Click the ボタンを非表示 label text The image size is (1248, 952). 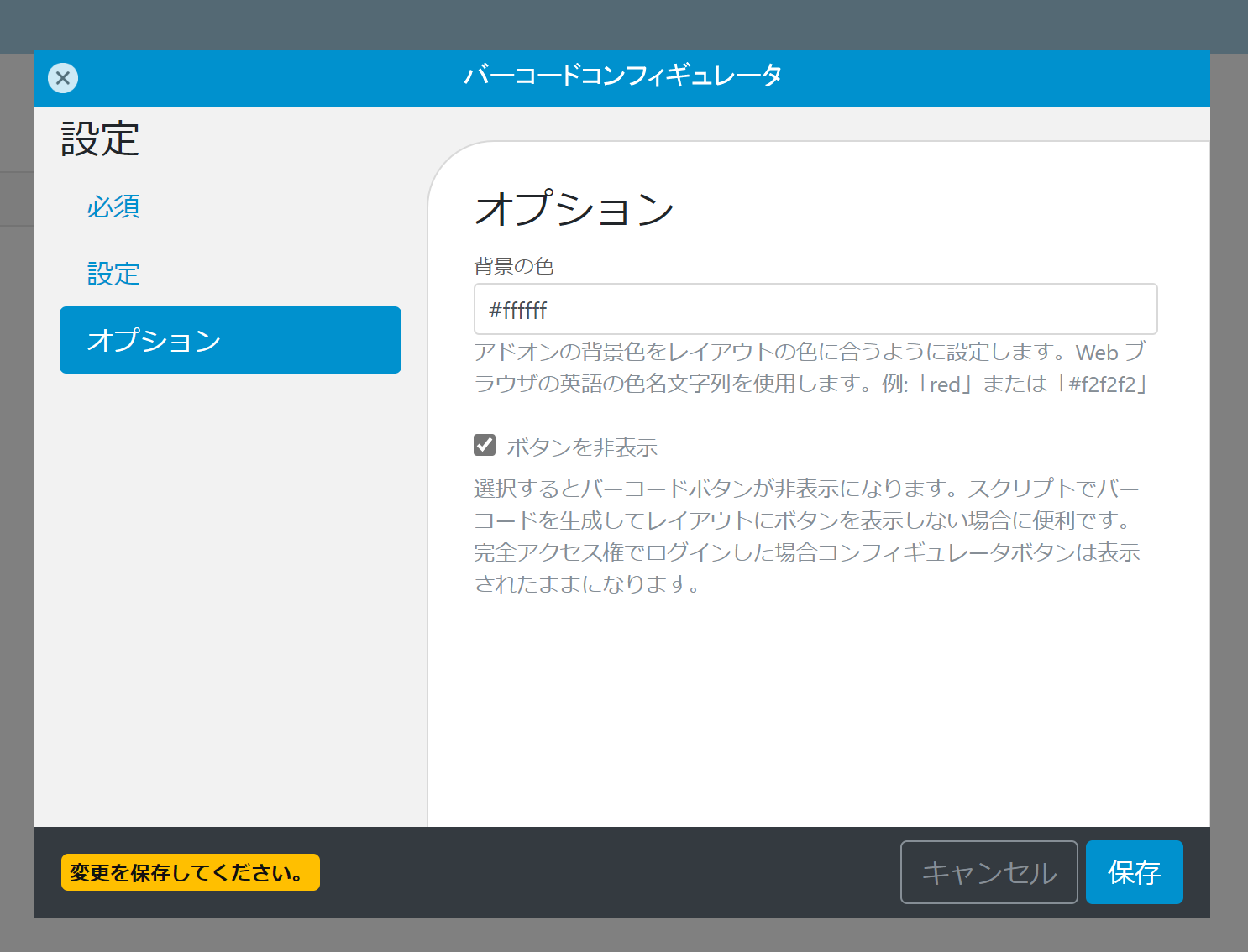coord(582,447)
